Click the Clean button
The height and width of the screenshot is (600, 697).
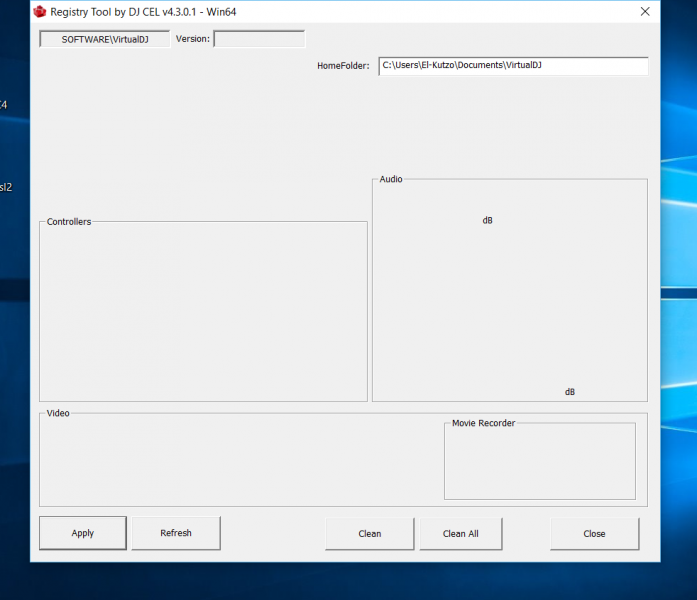coord(369,533)
